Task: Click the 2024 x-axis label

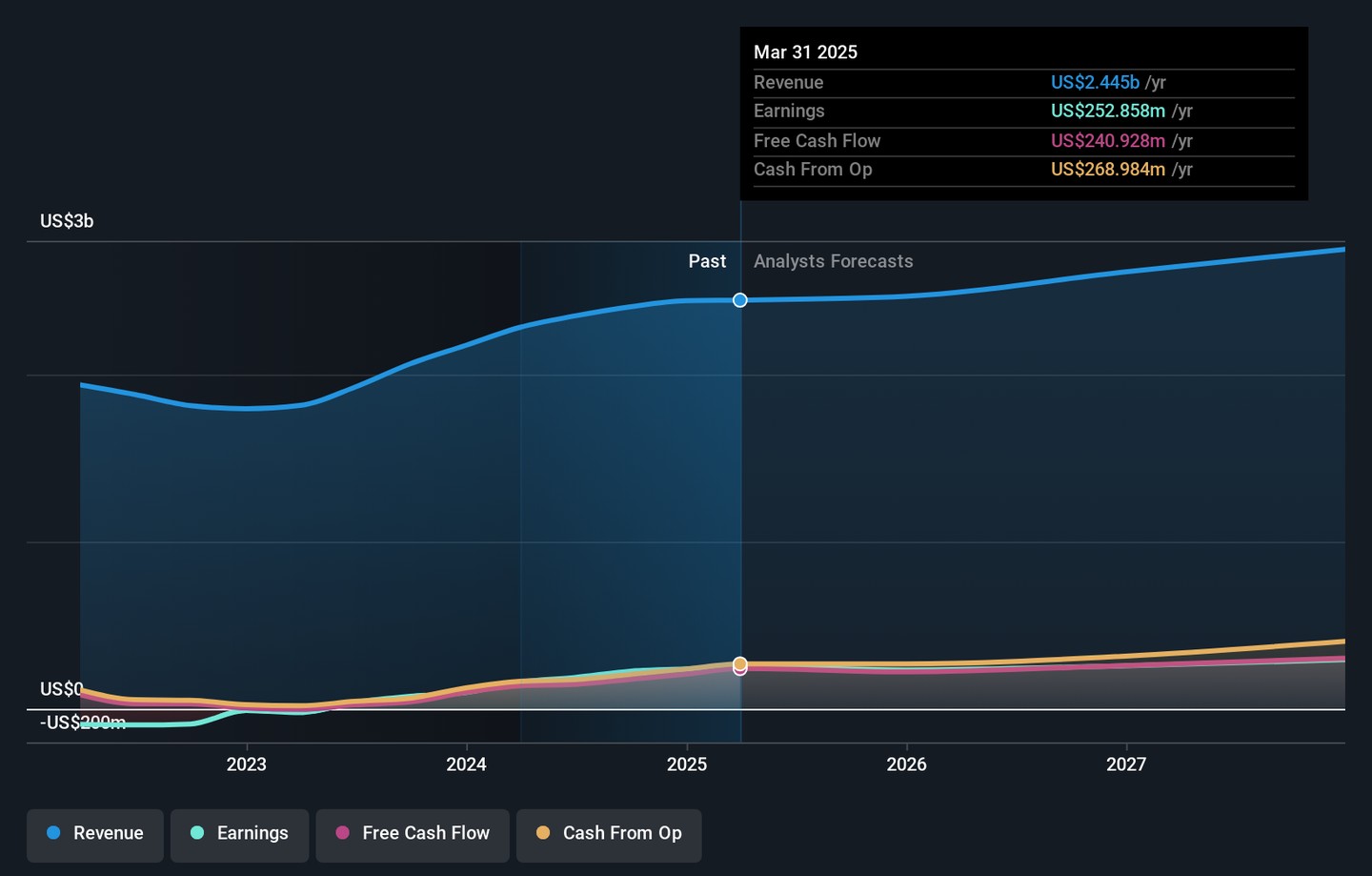Action: pyautogui.click(x=467, y=764)
